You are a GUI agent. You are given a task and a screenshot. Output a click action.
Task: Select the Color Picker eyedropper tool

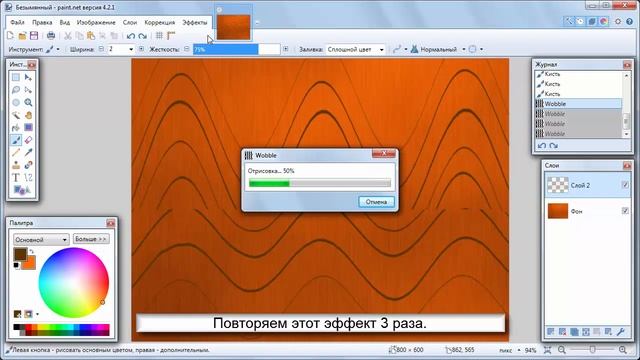click(28, 153)
